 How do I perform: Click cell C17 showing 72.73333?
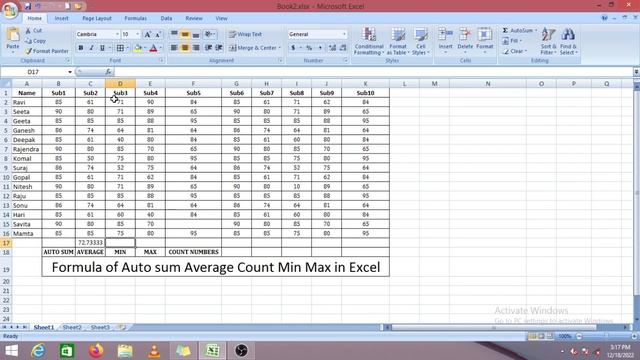90,242
